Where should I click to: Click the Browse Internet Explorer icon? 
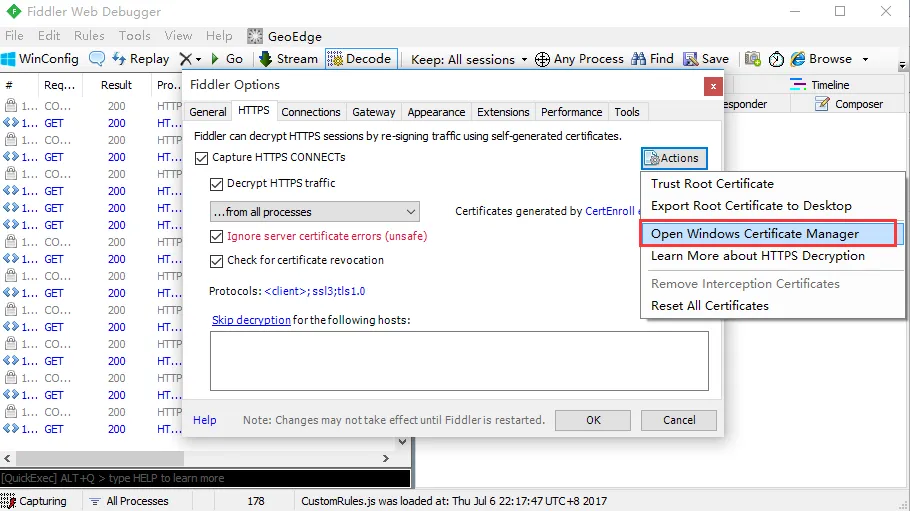pos(799,59)
